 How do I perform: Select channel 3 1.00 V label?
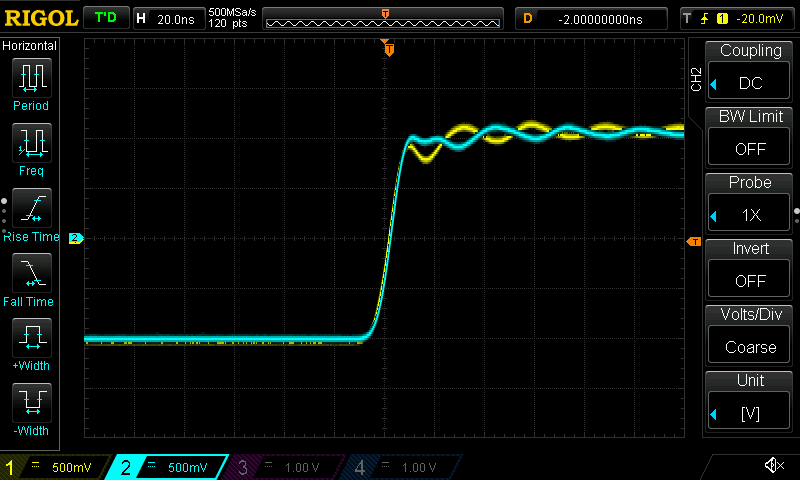(x=285, y=467)
